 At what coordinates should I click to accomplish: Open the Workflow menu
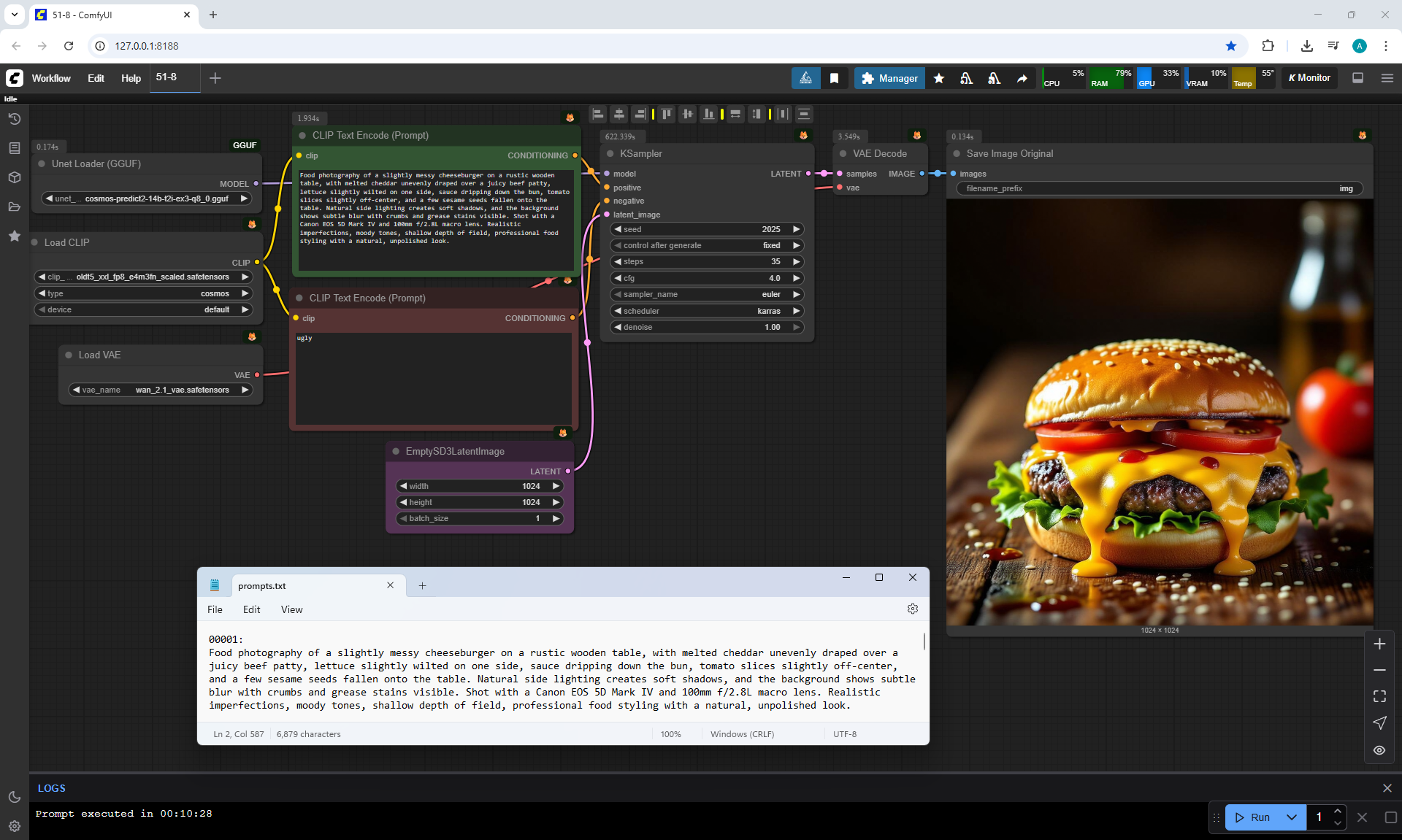tap(51, 78)
